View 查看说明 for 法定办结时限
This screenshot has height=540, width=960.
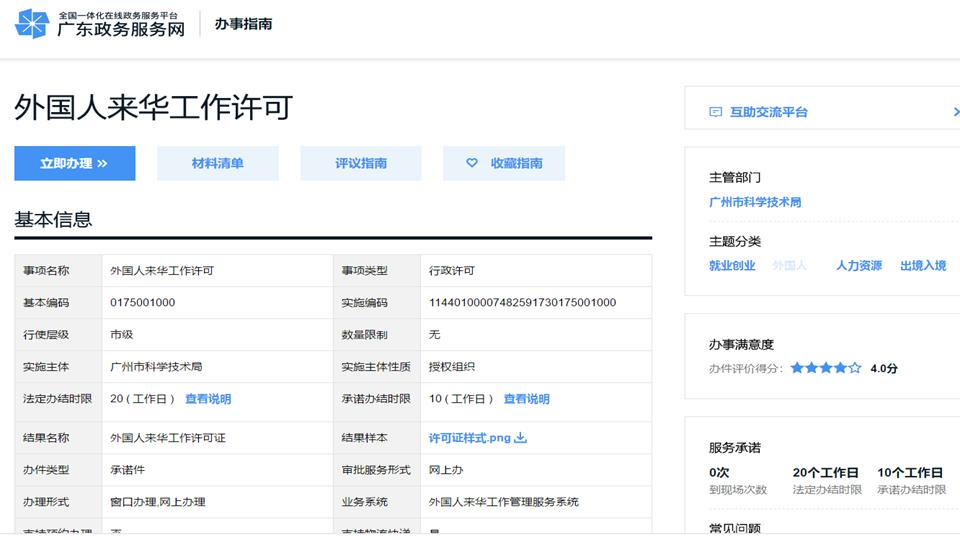click(x=208, y=399)
